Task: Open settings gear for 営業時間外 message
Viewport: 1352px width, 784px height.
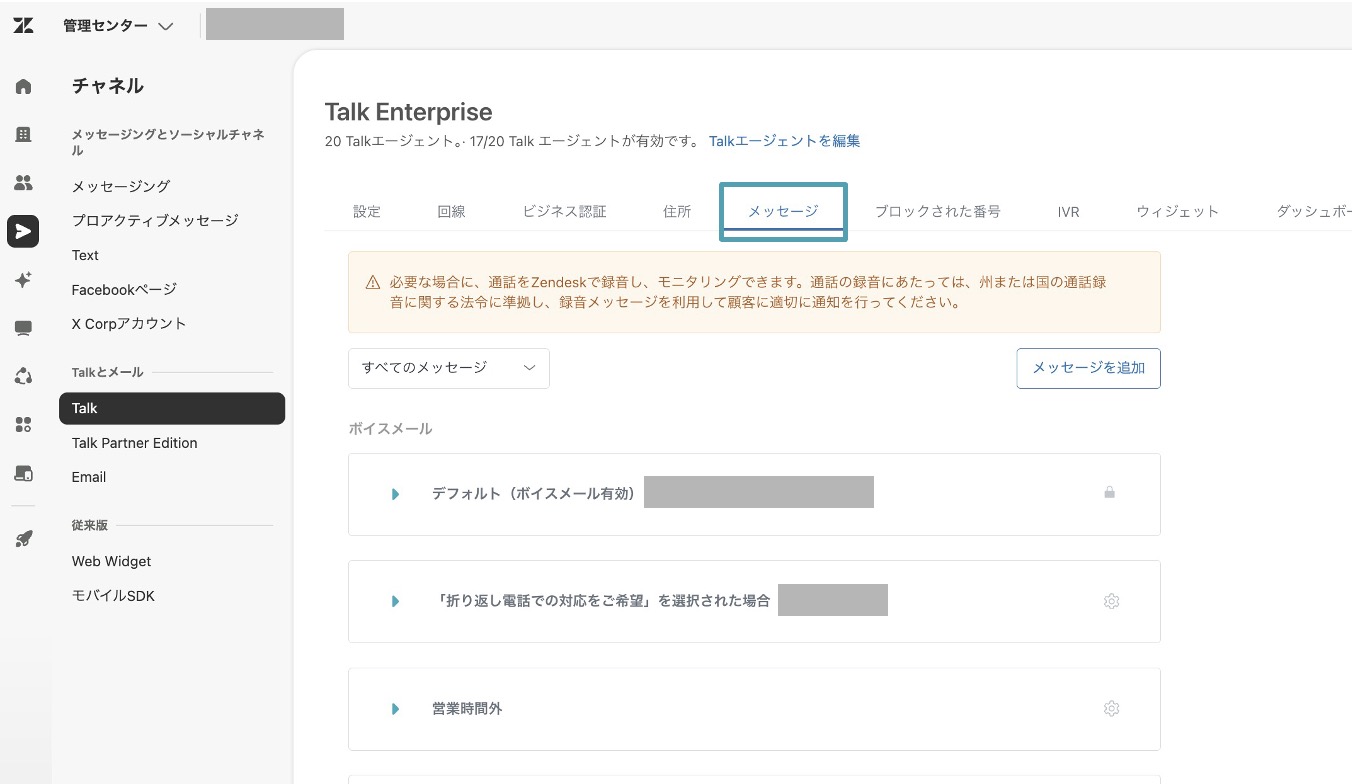Action: click(1111, 709)
